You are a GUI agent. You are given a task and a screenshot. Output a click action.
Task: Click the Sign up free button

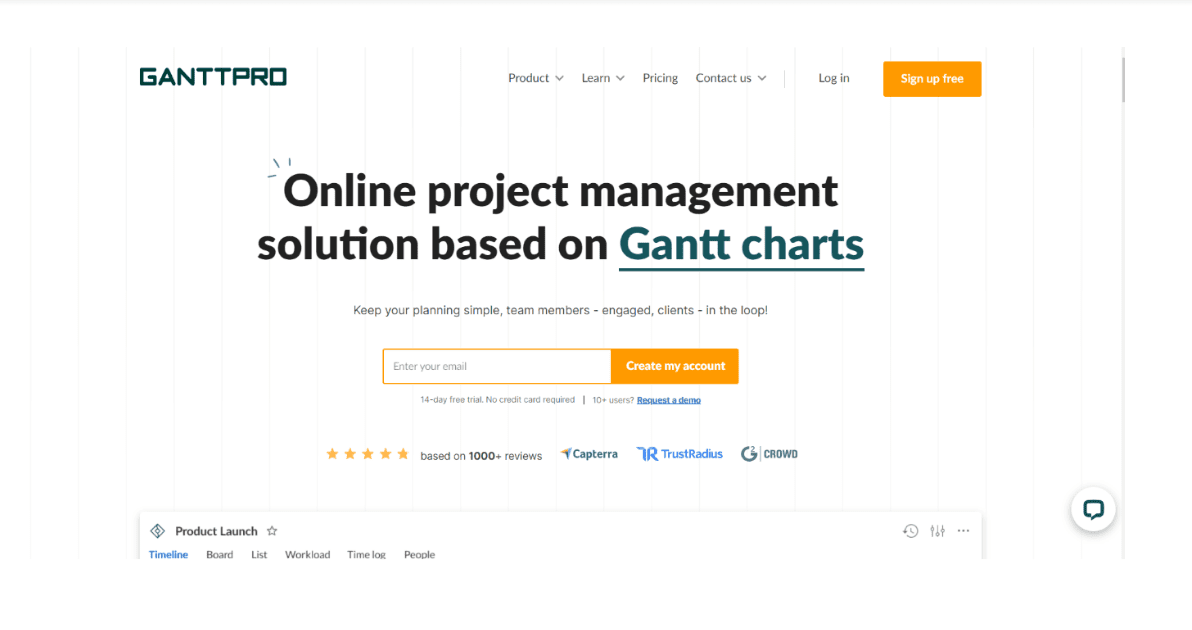(x=932, y=79)
